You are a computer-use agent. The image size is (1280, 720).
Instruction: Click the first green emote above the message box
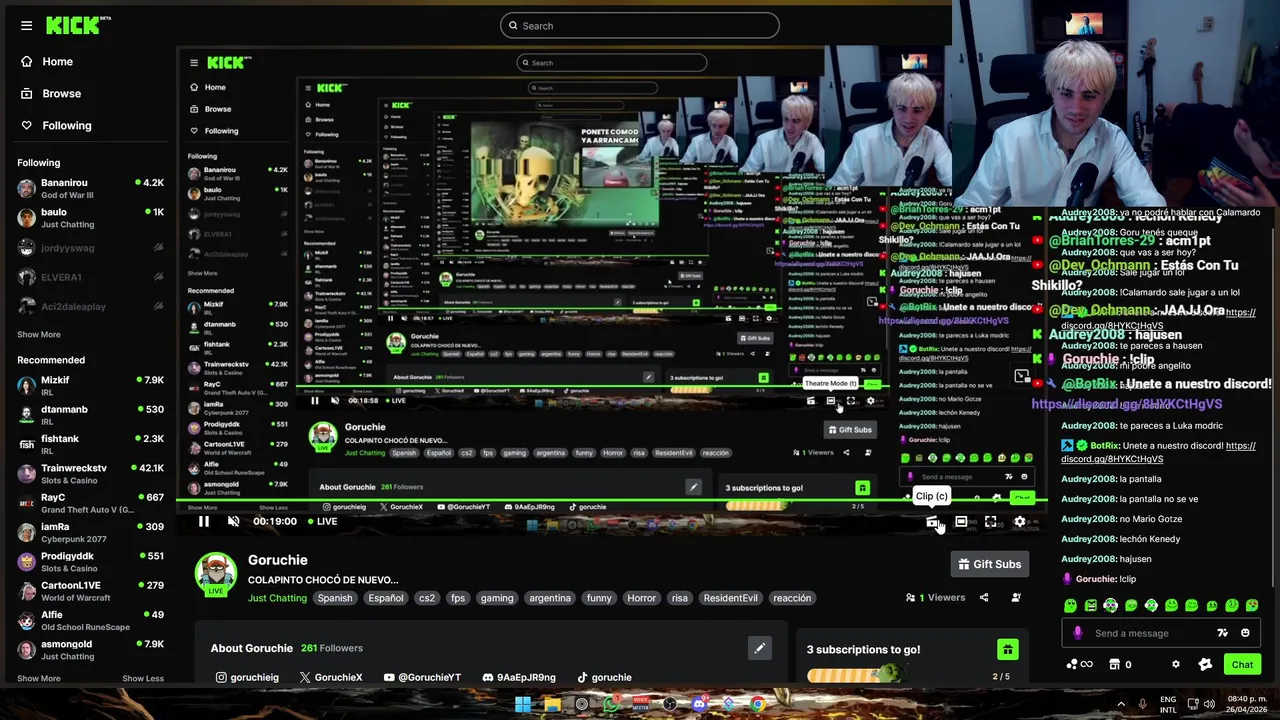point(1070,605)
